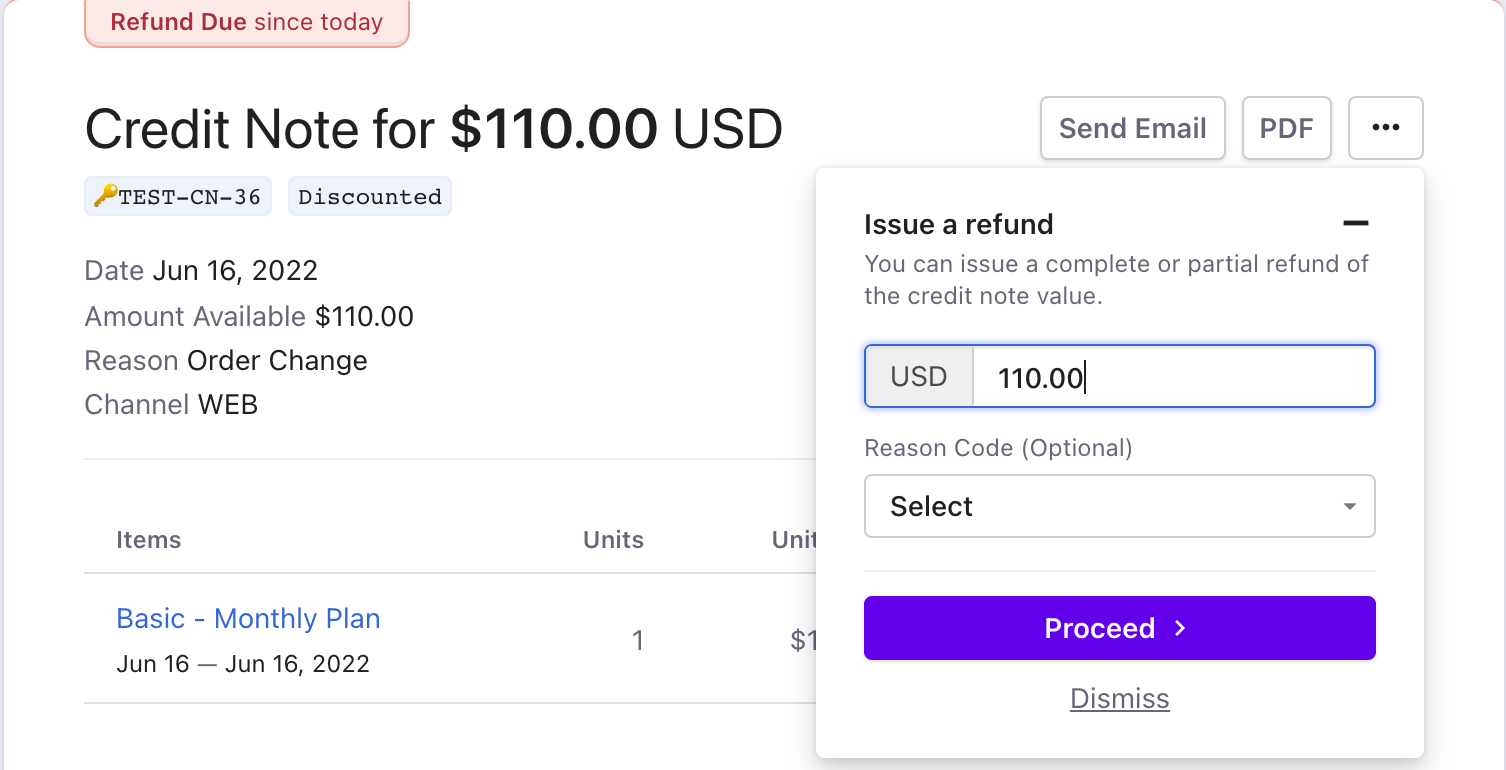Click the purple Proceed button

(x=1120, y=628)
